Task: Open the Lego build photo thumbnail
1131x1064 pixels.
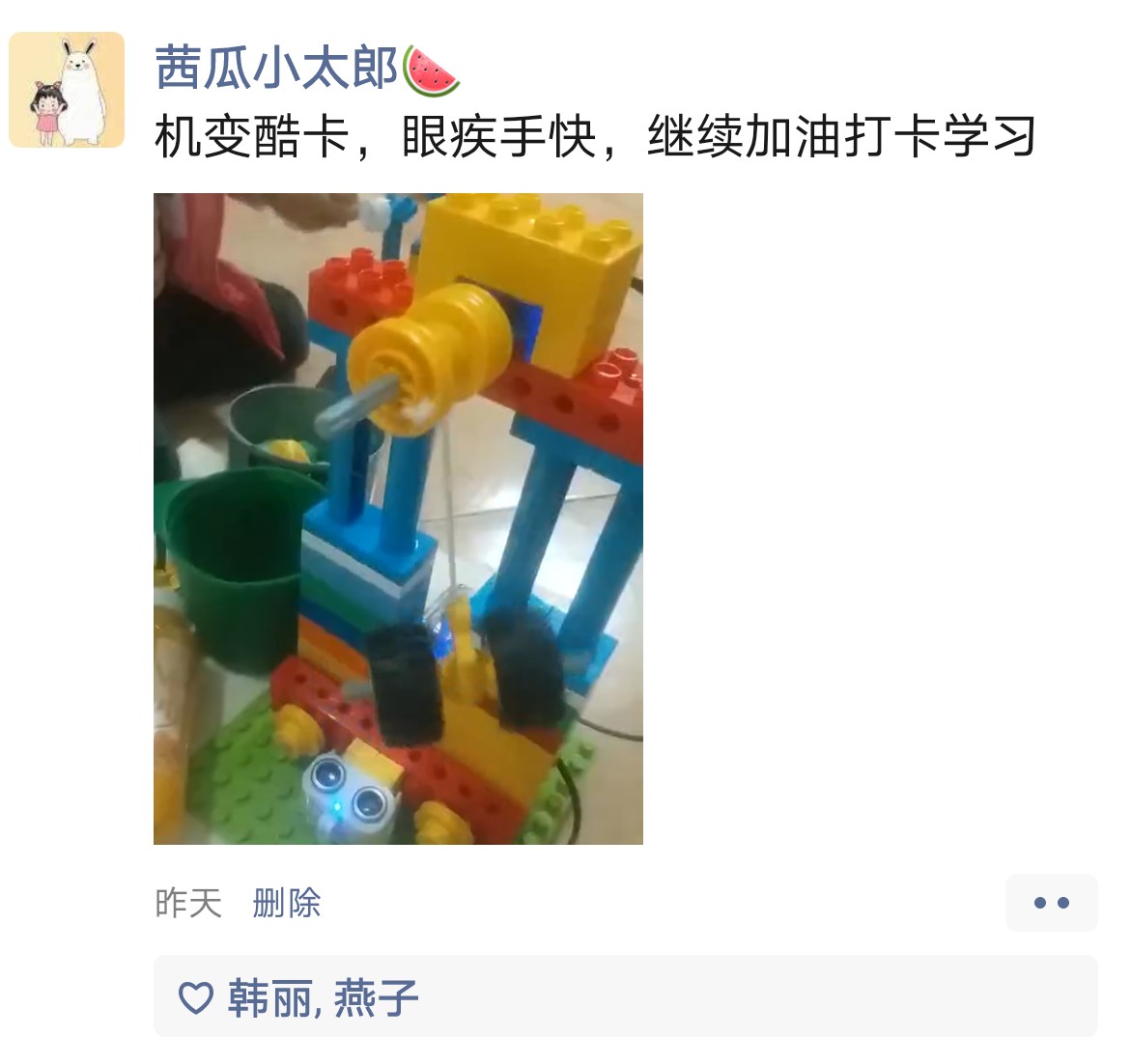Action: [398, 518]
